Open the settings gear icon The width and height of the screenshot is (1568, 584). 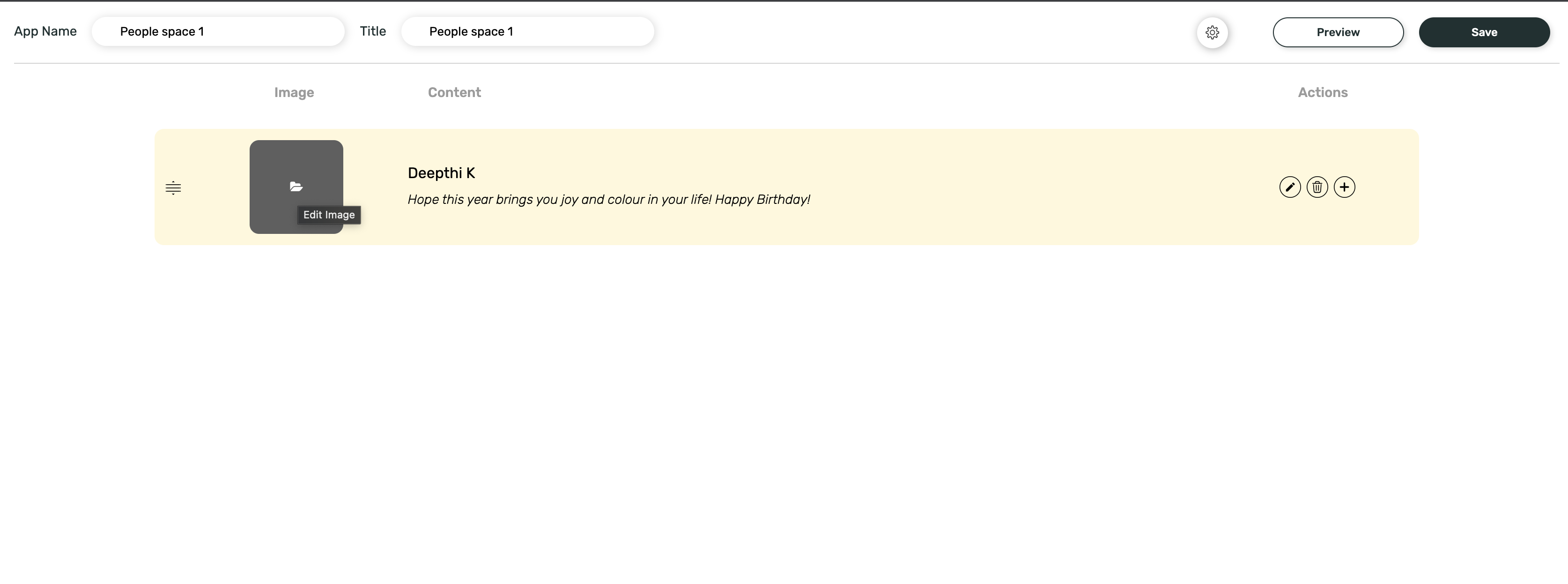coord(1212,32)
